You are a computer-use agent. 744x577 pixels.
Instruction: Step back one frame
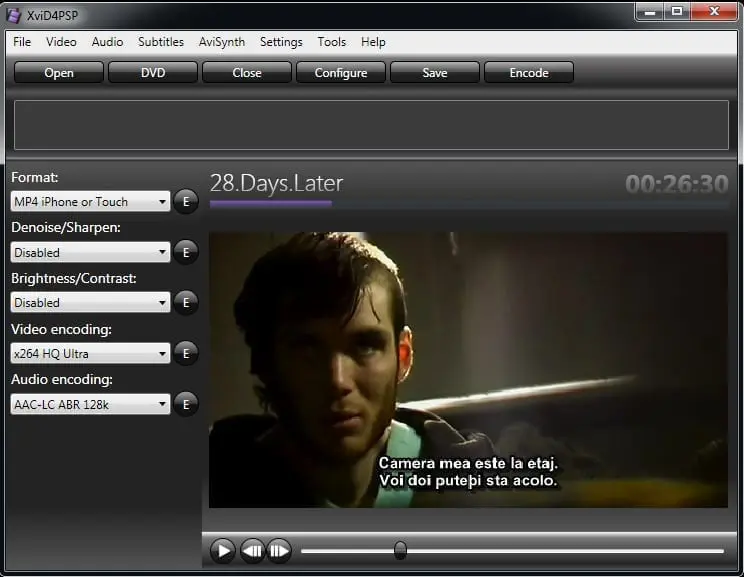[252, 551]
